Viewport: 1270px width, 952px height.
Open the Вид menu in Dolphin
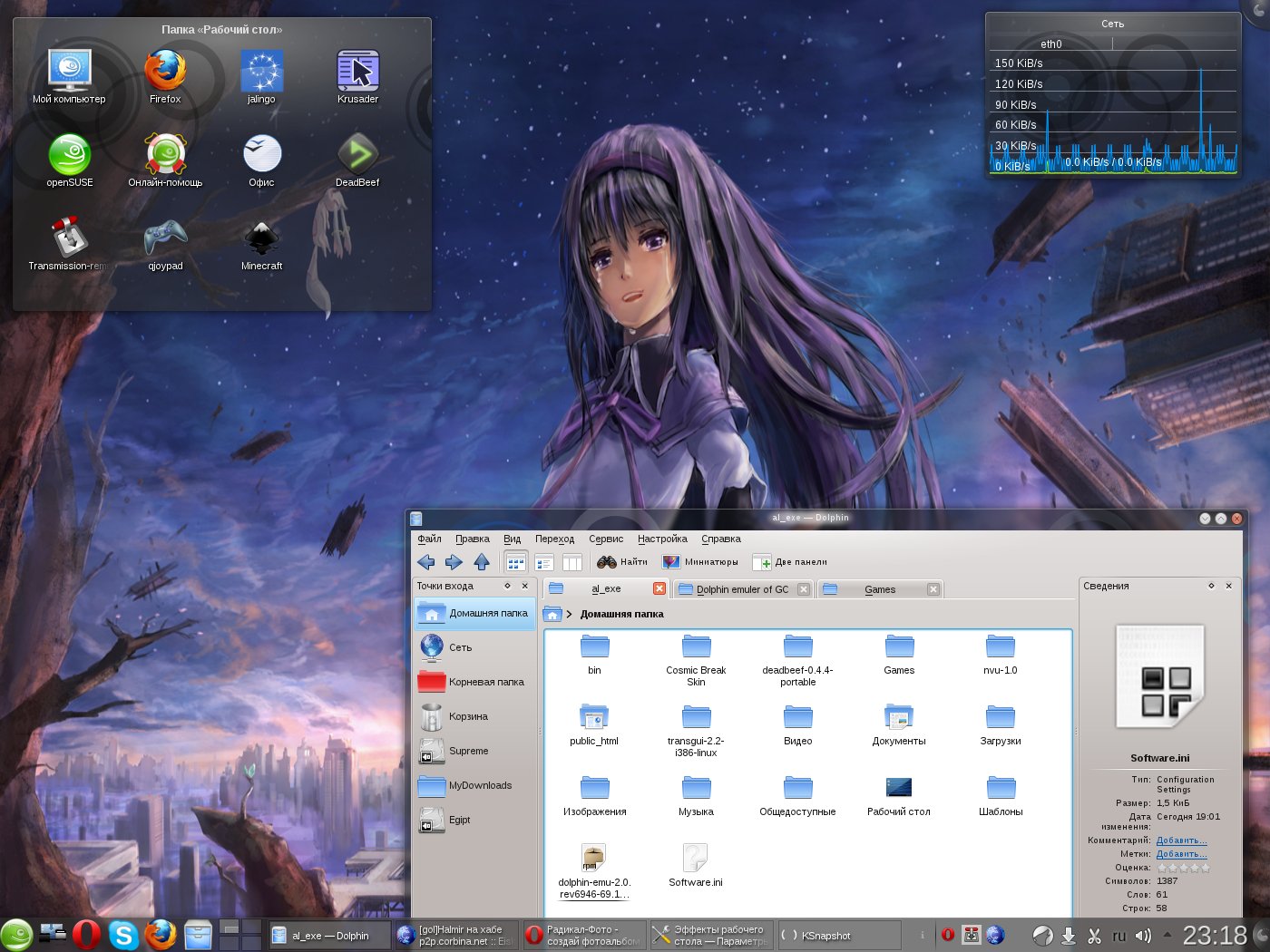click(513, 539)
